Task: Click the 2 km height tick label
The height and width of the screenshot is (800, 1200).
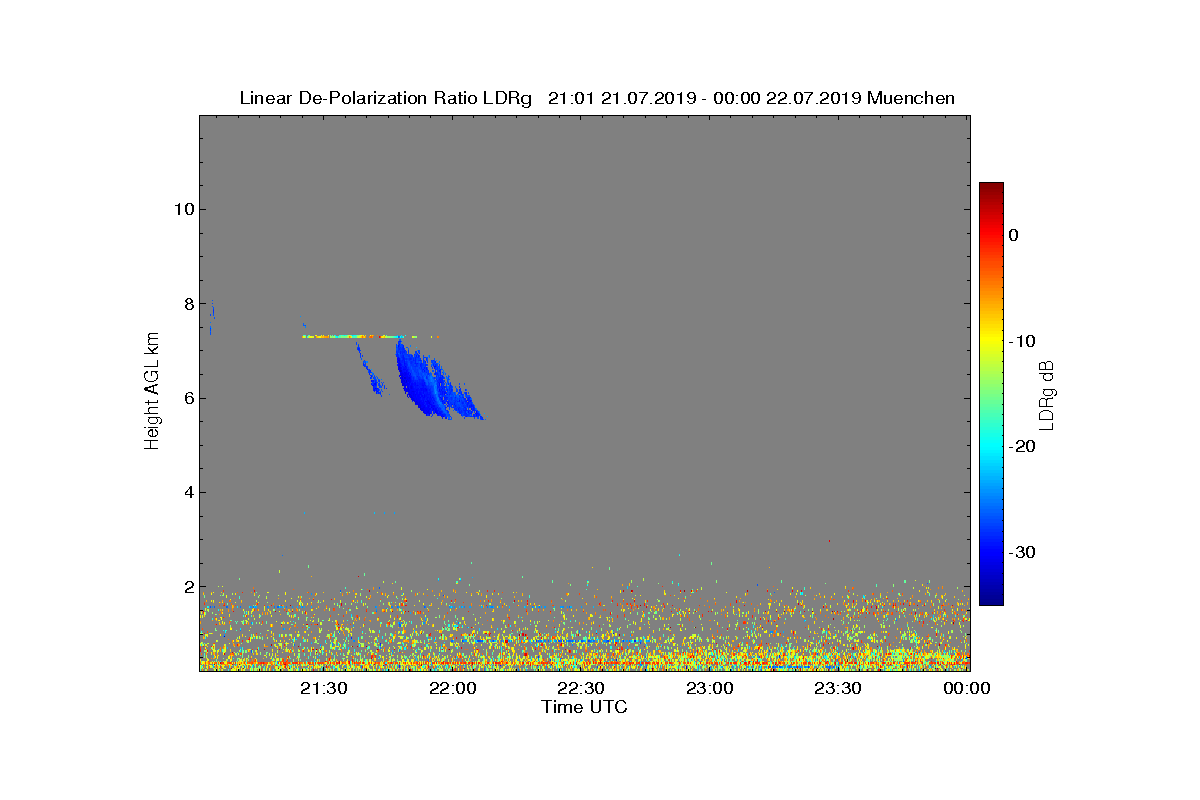Action: [187, 587]
